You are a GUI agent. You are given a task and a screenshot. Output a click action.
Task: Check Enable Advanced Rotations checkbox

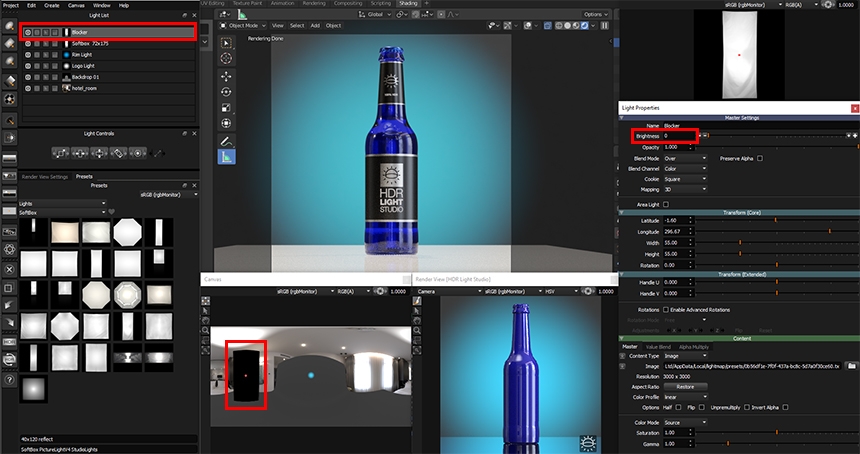[666, 310]
